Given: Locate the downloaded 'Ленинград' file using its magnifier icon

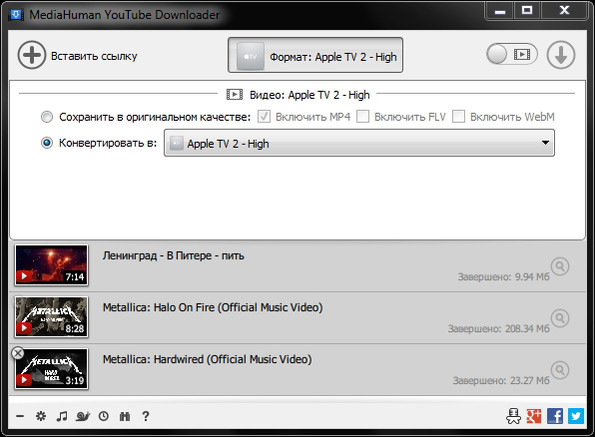Looking at the screenshot, I should coord(560,267).
